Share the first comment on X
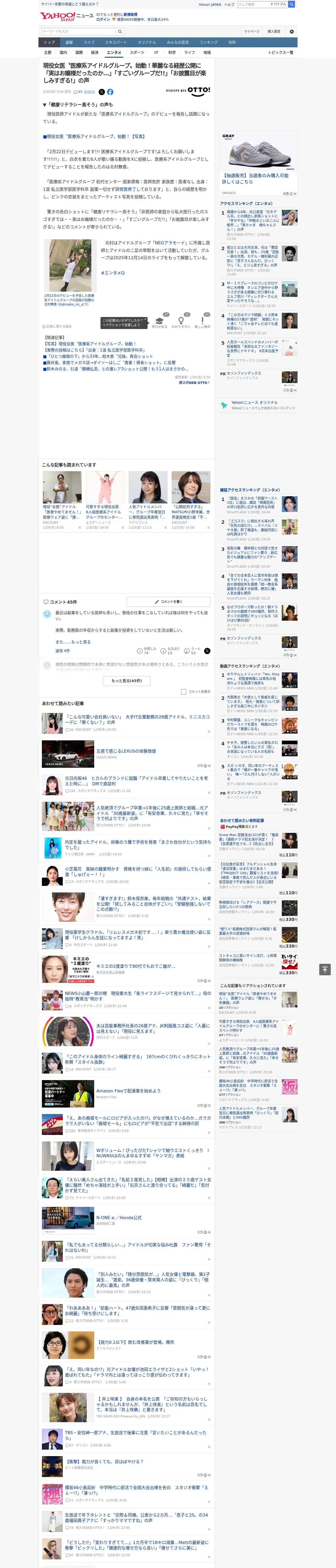Screen dimensions: 336x1568 [207, 651]
